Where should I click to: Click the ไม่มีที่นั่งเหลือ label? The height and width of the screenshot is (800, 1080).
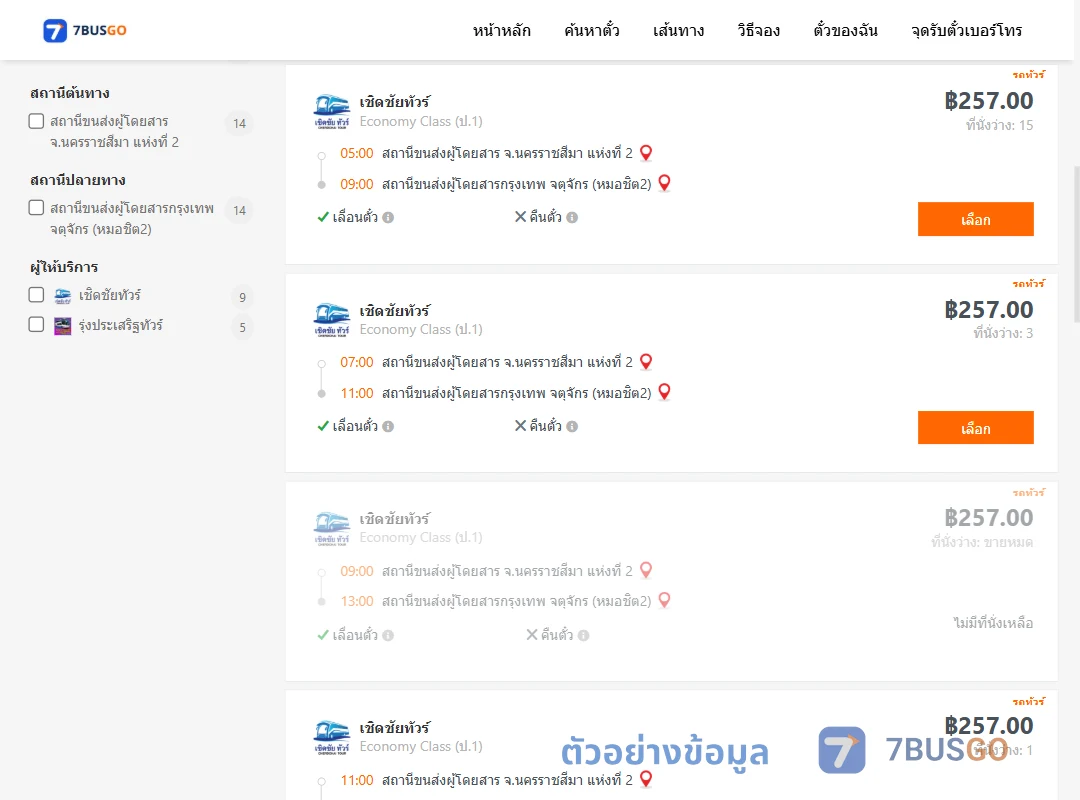pos(993,623)
